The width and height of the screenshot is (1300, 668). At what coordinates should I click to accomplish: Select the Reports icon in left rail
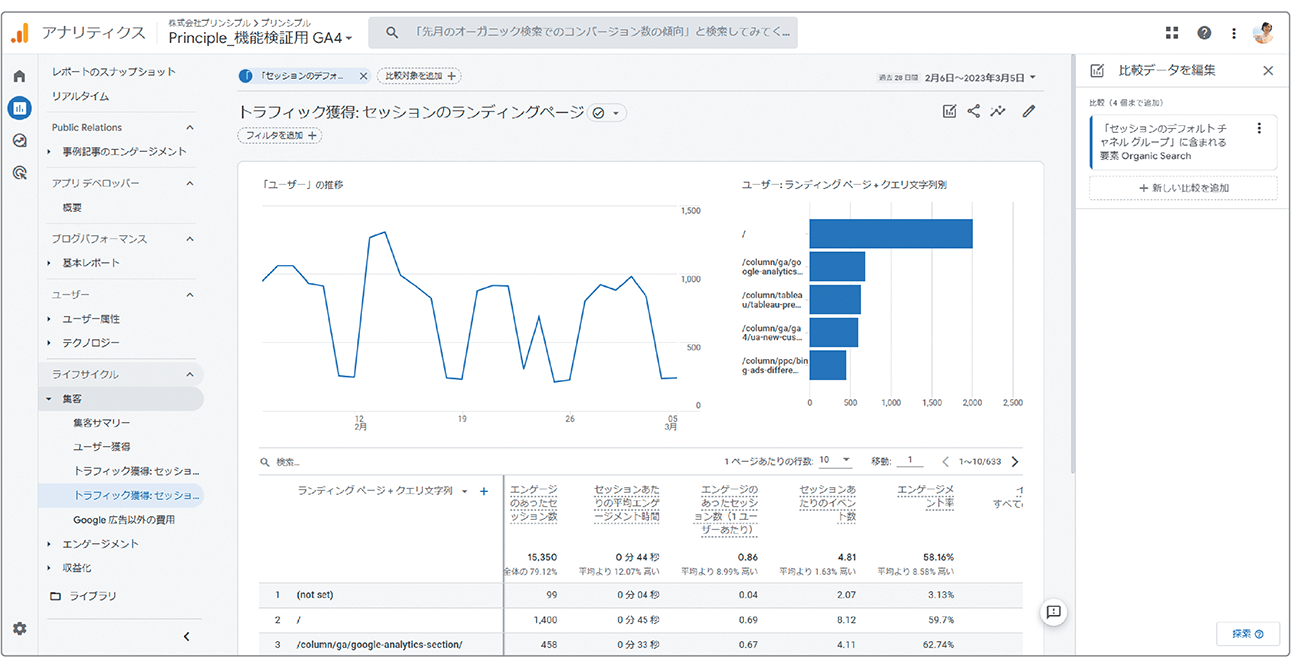pyautogui.click(x=19, y=108)
